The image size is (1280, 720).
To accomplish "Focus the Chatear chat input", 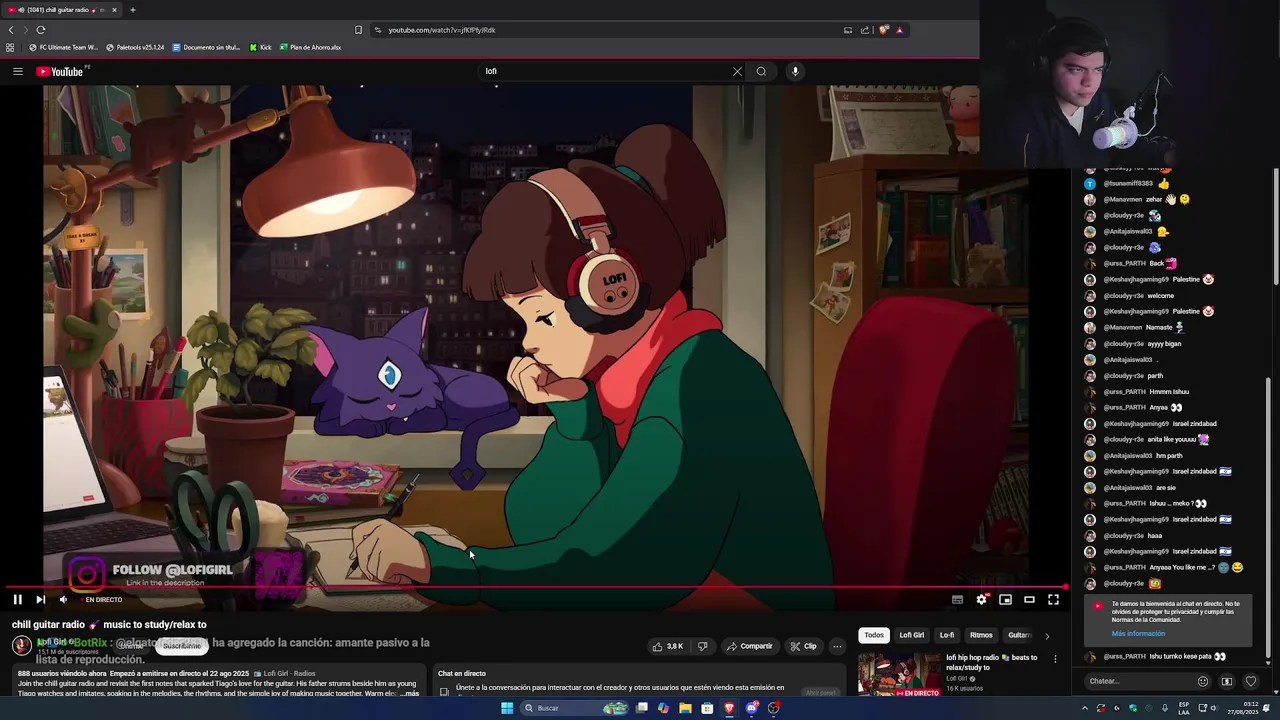I will (1139, 681).
